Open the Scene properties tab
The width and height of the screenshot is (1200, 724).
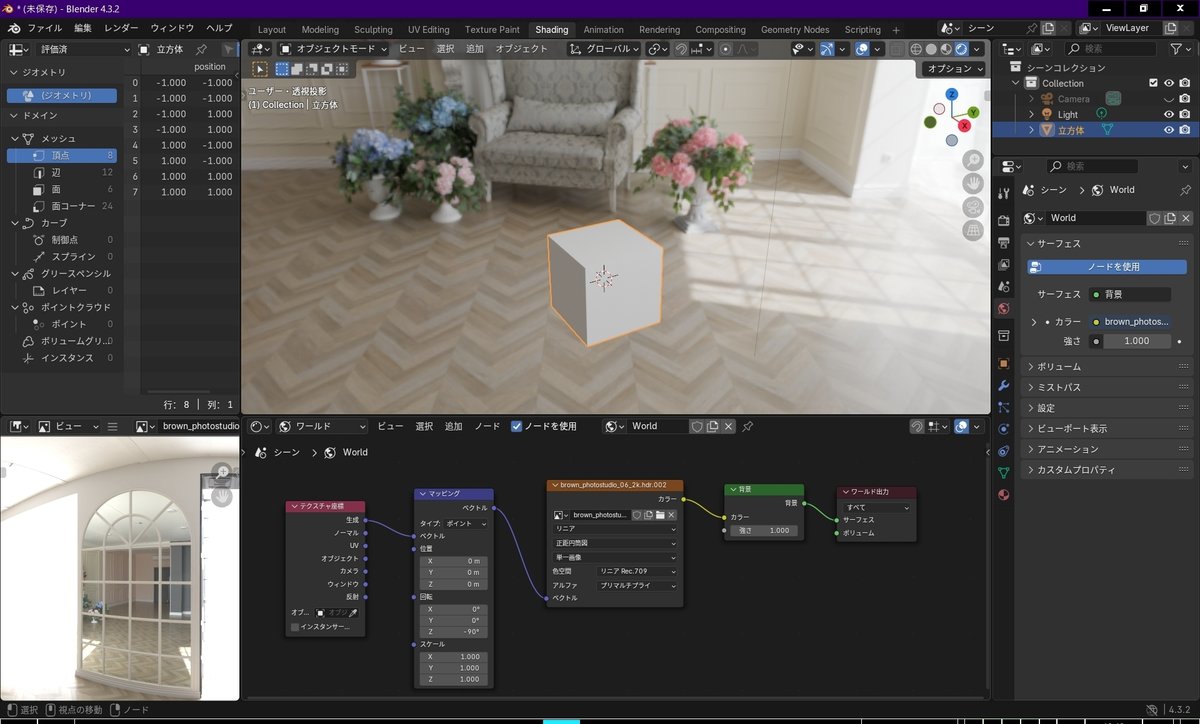(1004, 287)
